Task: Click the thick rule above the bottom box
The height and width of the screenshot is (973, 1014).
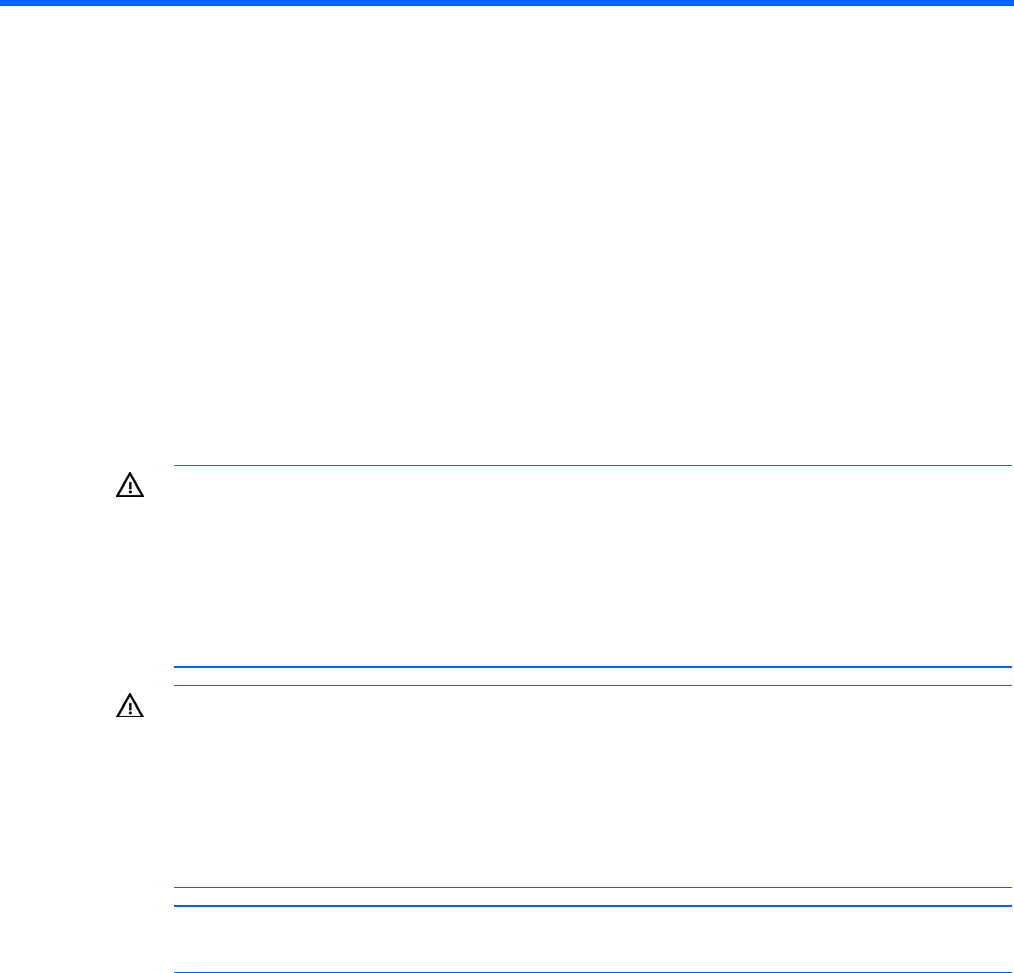Action: 592,906
